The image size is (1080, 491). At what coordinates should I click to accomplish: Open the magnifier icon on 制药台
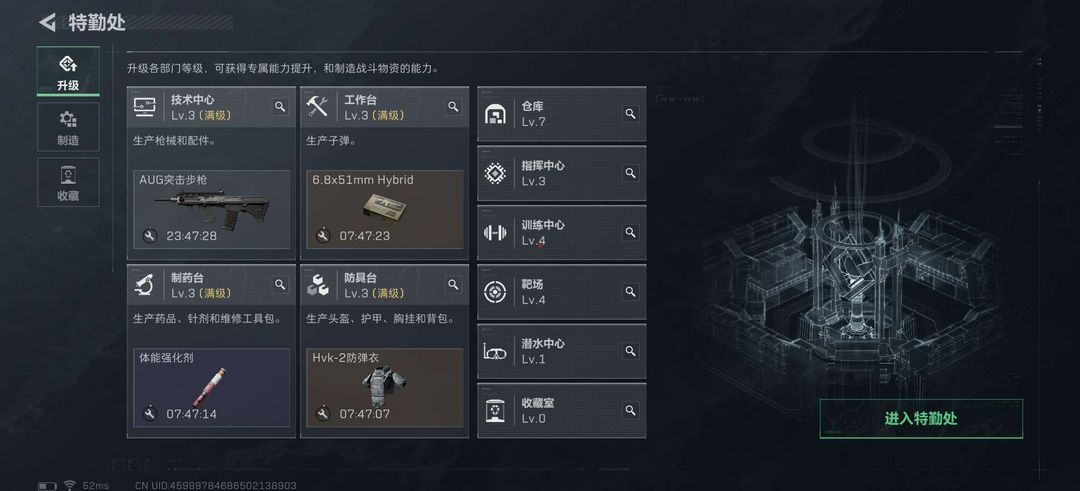pos(280,284)
